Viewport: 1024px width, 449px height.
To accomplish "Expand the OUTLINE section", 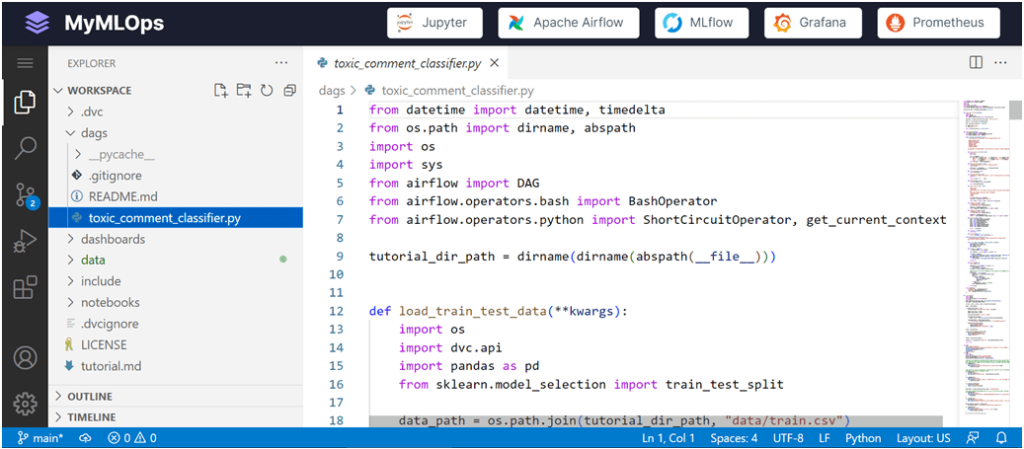I will 90,396.
